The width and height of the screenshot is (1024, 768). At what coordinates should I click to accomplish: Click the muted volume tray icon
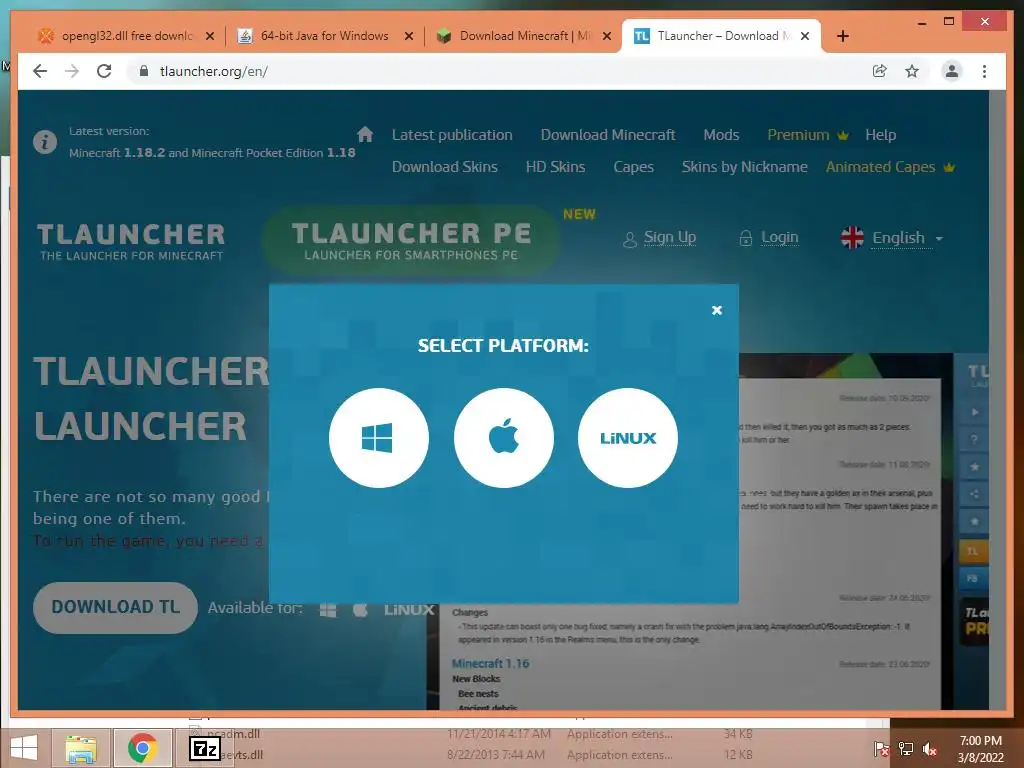pos(929,749)
